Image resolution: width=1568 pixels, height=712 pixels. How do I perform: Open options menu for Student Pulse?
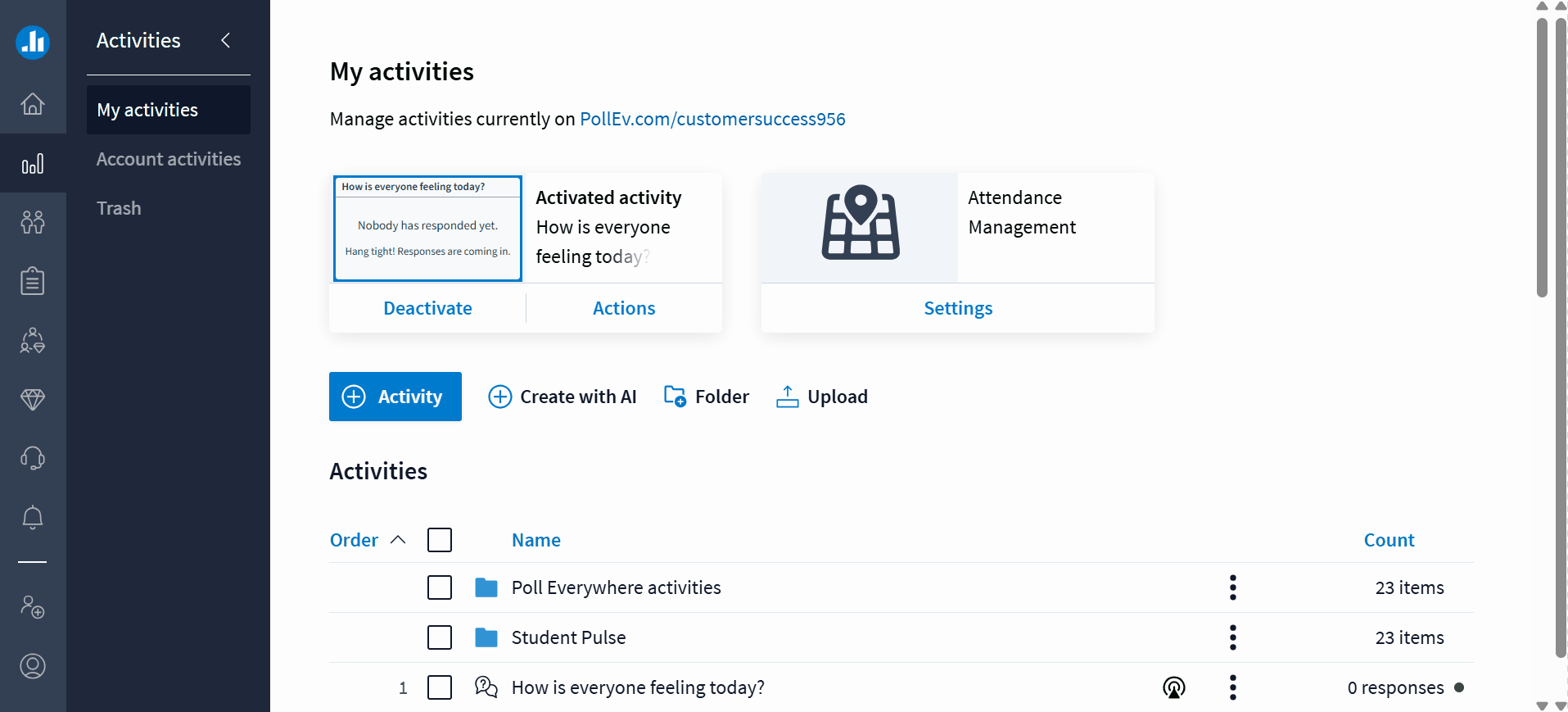tap(1232, 637)
